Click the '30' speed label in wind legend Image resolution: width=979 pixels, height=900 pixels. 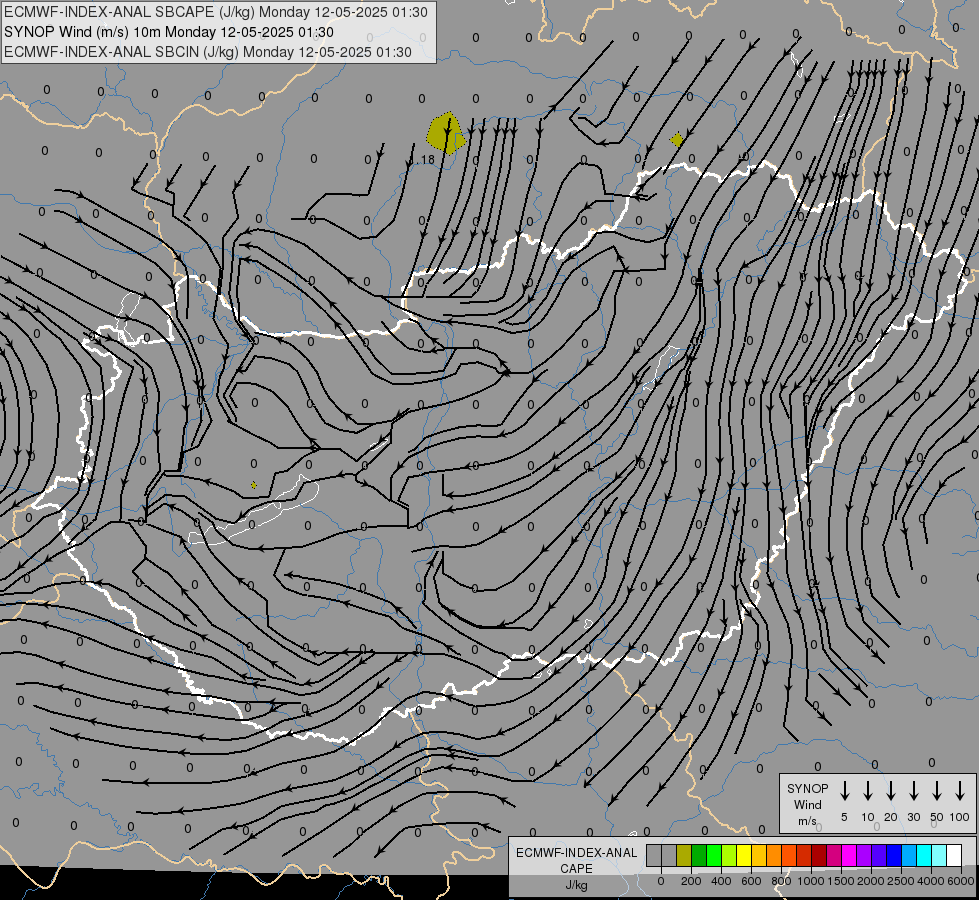(913, 817)
